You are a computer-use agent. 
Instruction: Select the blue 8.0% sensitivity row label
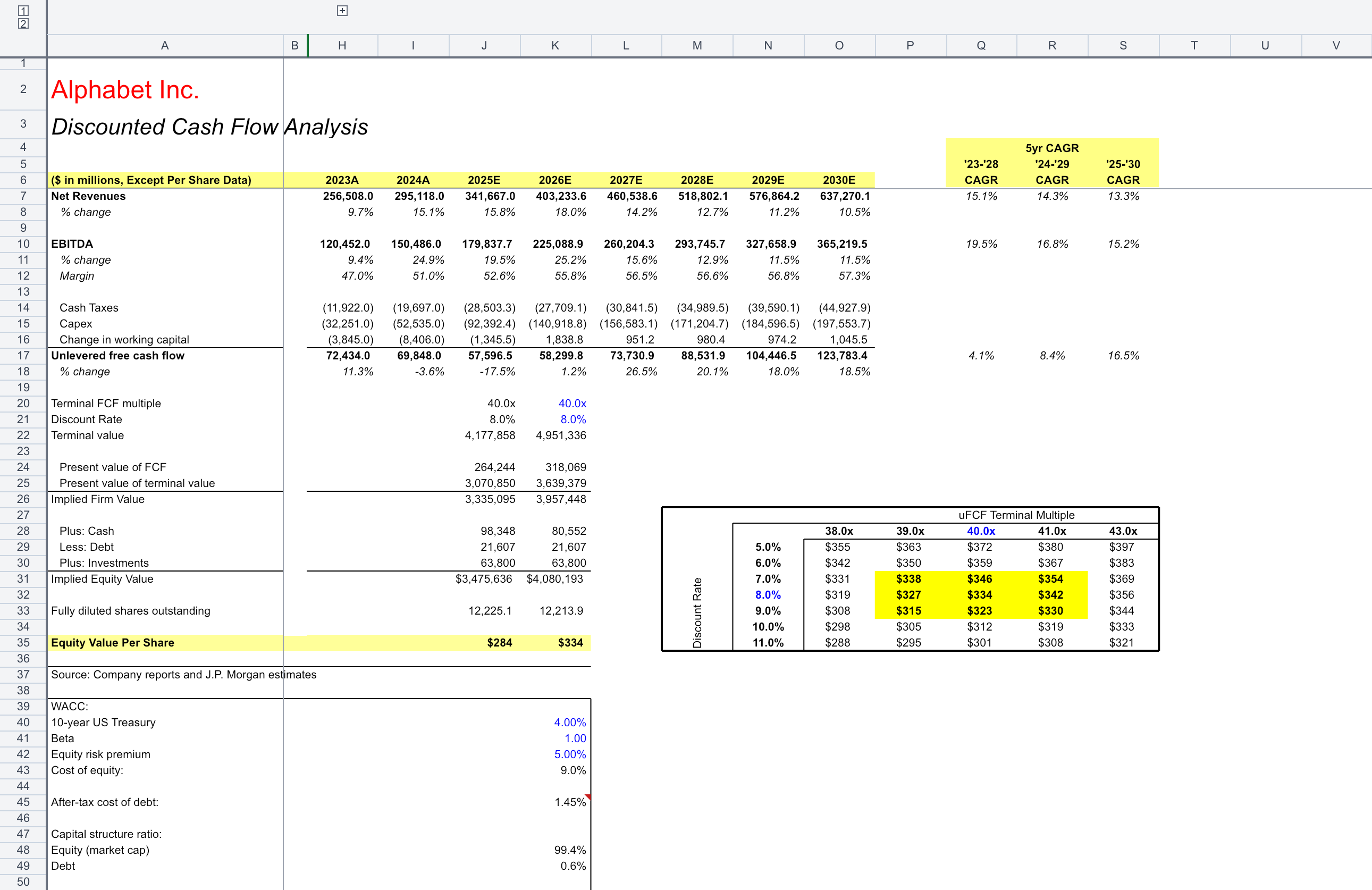(768, 595)
